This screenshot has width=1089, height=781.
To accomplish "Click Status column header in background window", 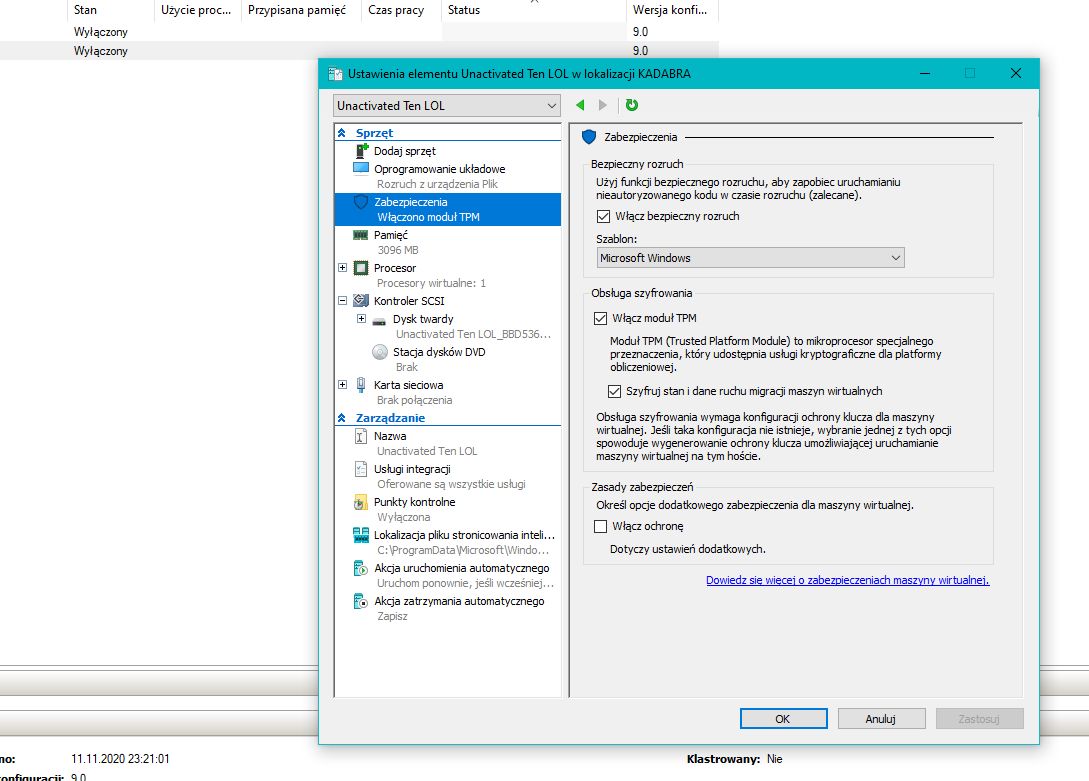I will [533, 10].
